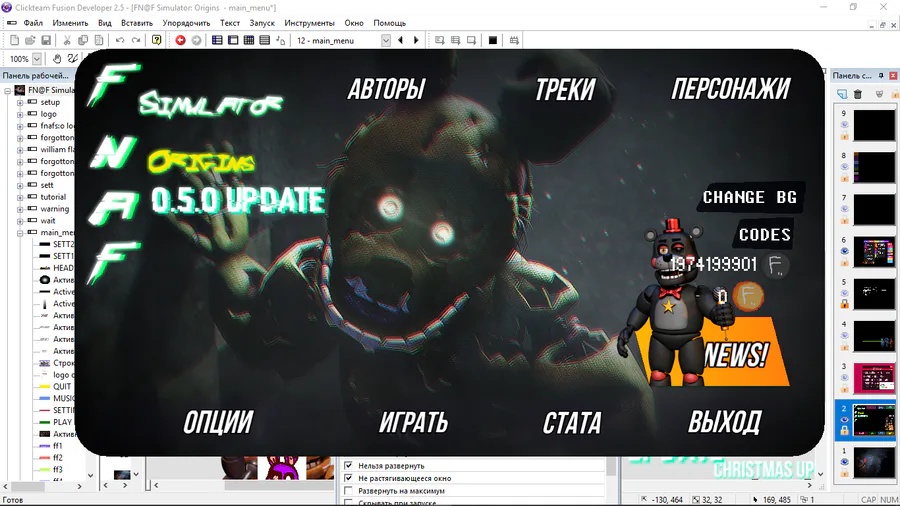Open the Изменить menu

click(70, 23)
